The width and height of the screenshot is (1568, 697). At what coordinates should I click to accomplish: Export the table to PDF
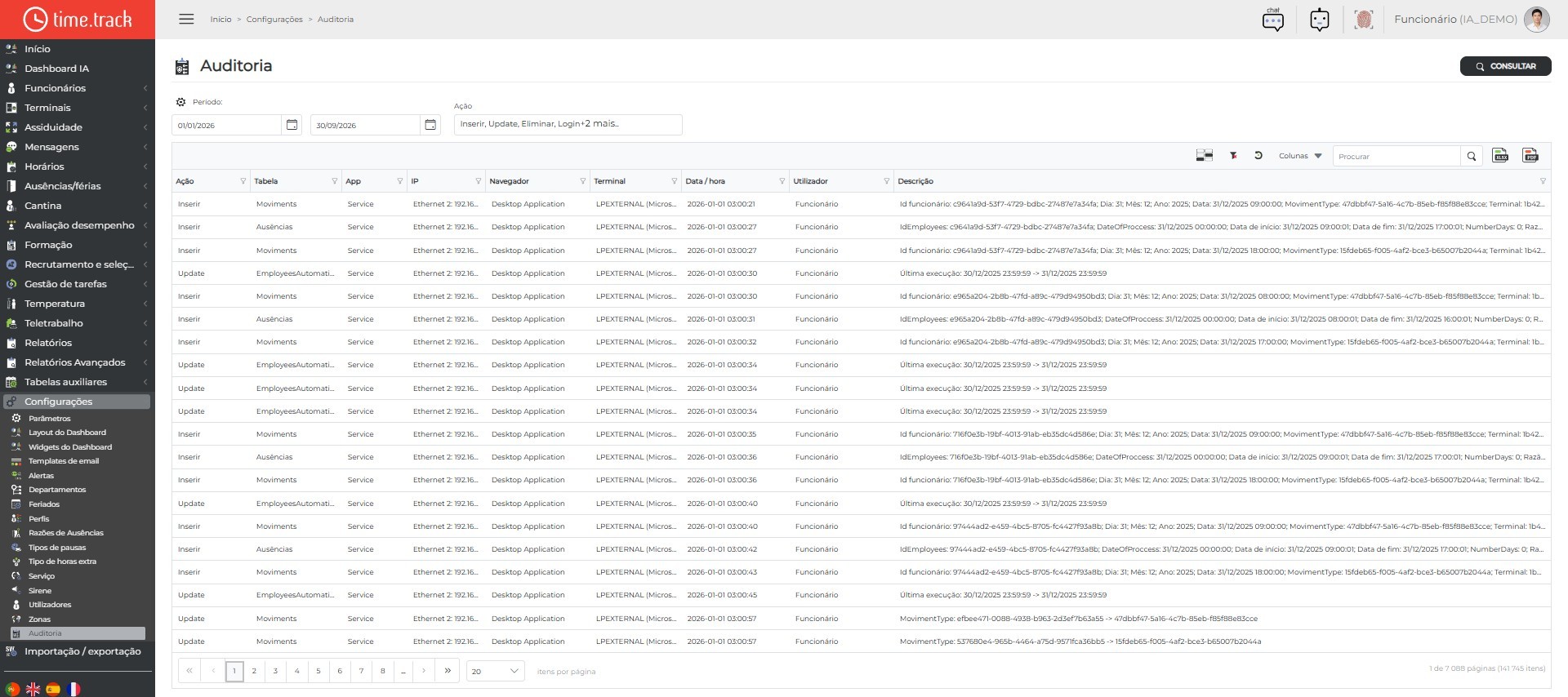tap(1530, 156)
